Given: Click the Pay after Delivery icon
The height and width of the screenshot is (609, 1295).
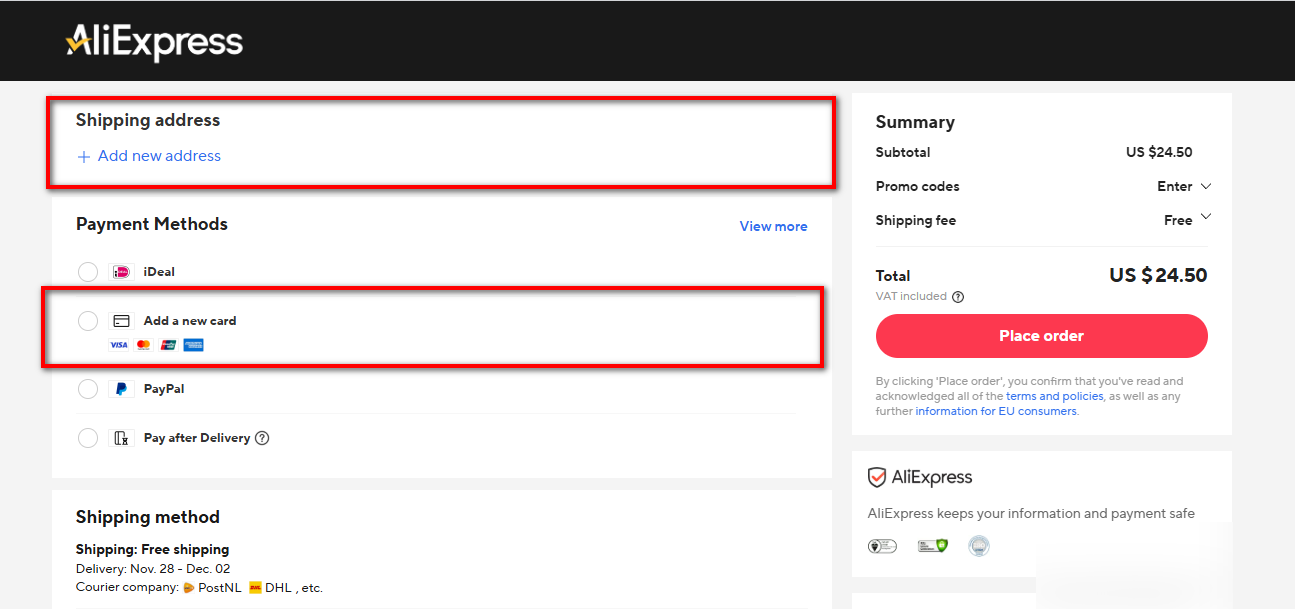Looking at the screenshot, I should click(x=121, y=438).
